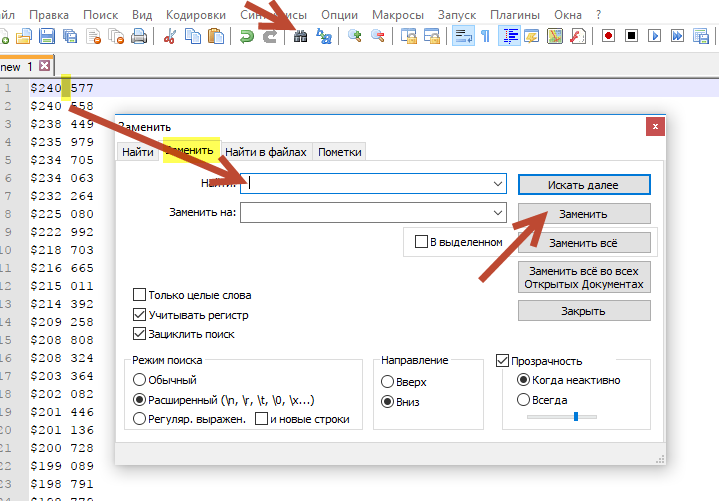Uncheck 'Зациклить поиск' option

(140, 334)
